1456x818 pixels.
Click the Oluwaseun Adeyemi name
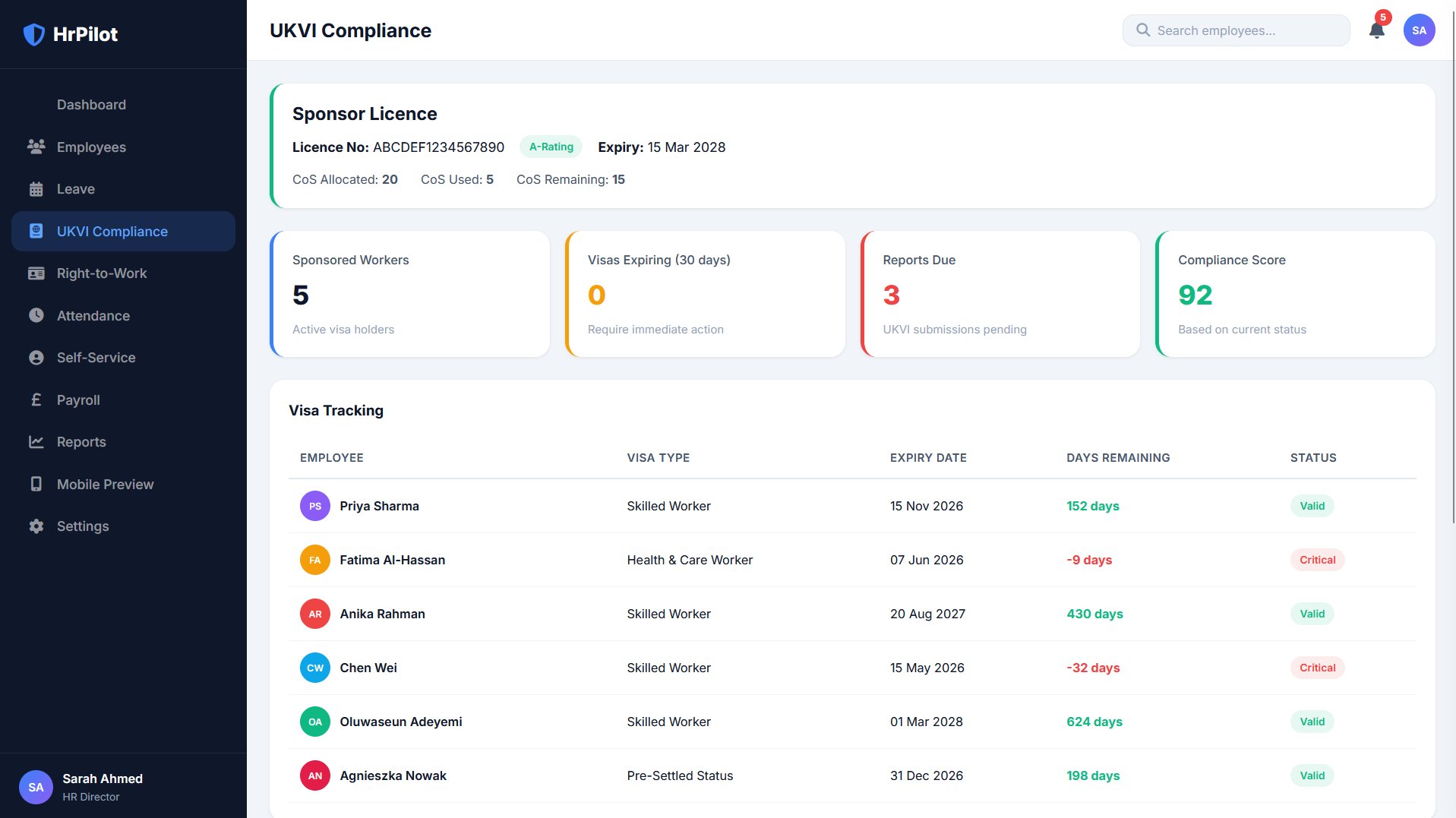coord(400,722)
